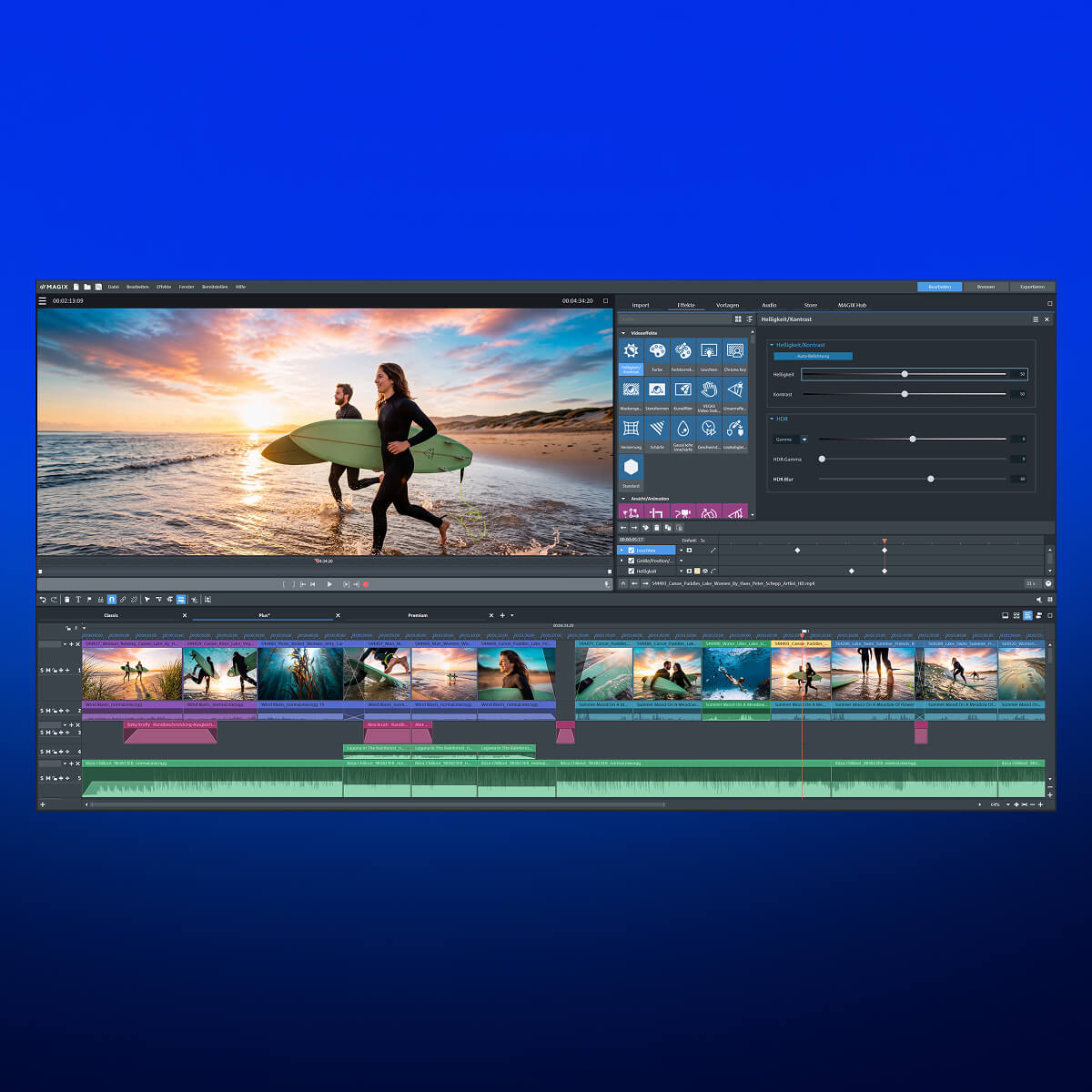Open the Store tab
This screenshot has height=1092, width=1092.
[811, 306]
